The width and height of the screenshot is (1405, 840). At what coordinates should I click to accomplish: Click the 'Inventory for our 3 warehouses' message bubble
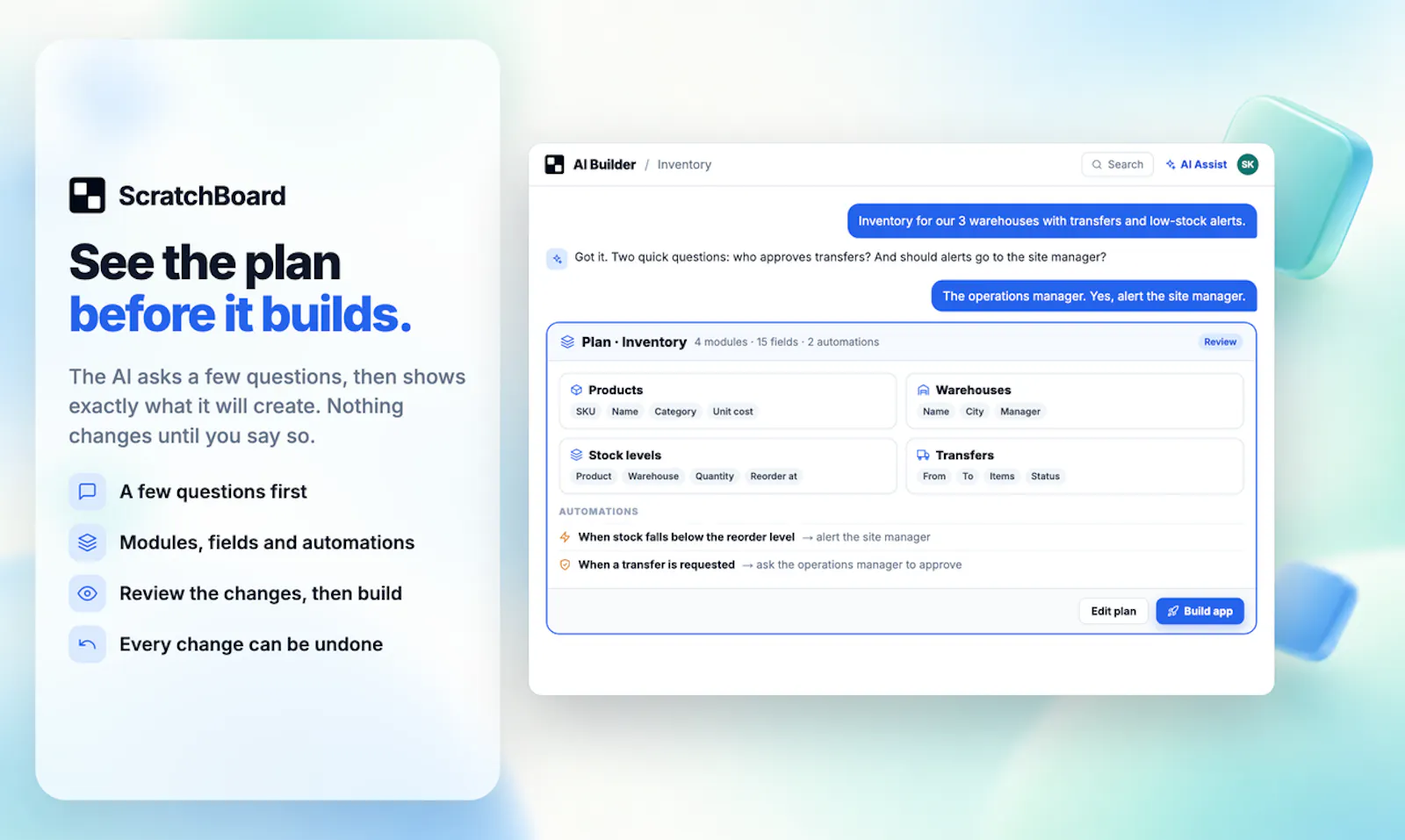coord(1052,221)
